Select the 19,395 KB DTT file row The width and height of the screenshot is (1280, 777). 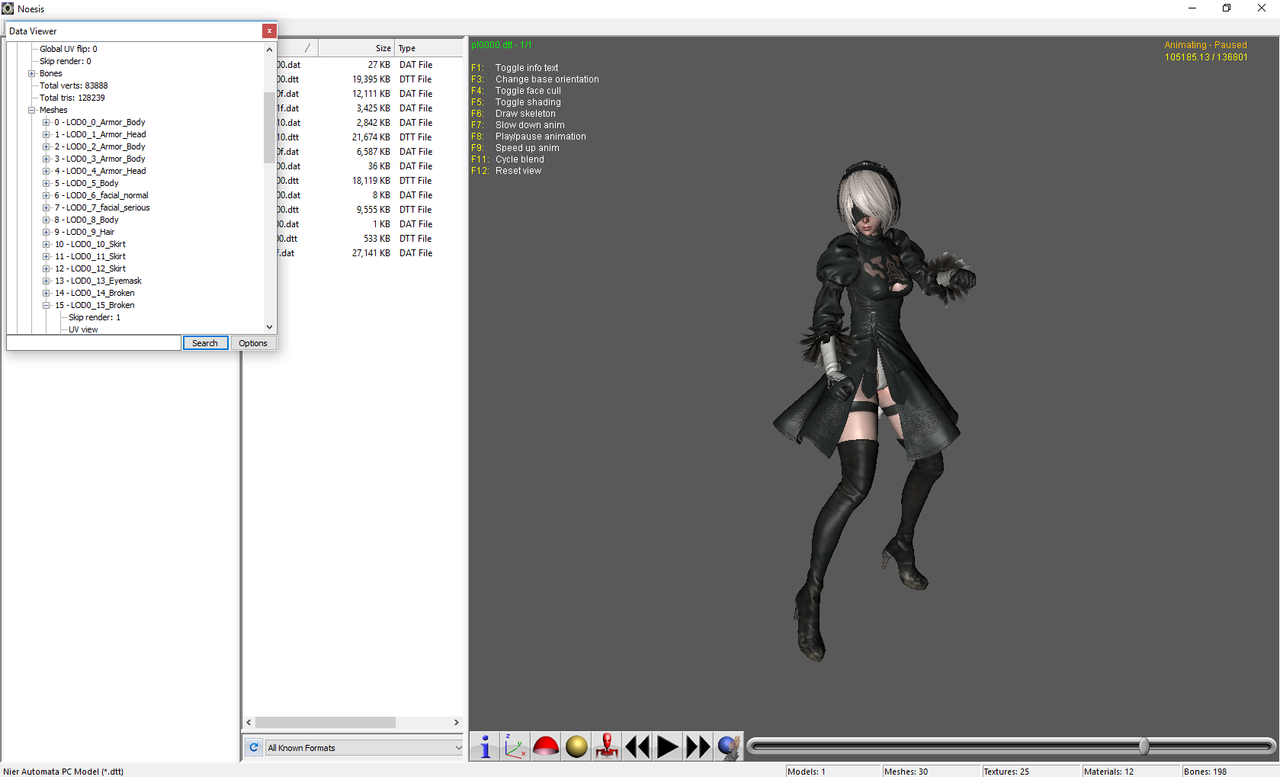coord(355,79)
